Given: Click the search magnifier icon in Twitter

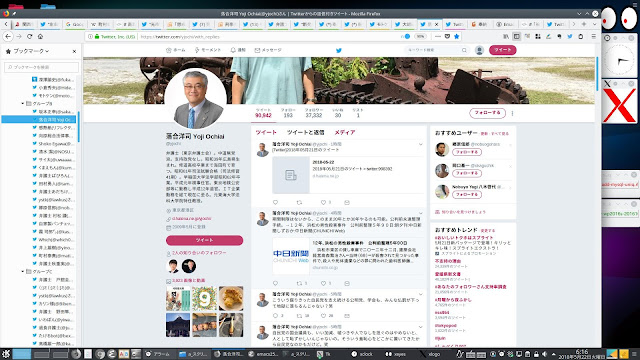Looking at the screenshot, I should click(464, 50).
